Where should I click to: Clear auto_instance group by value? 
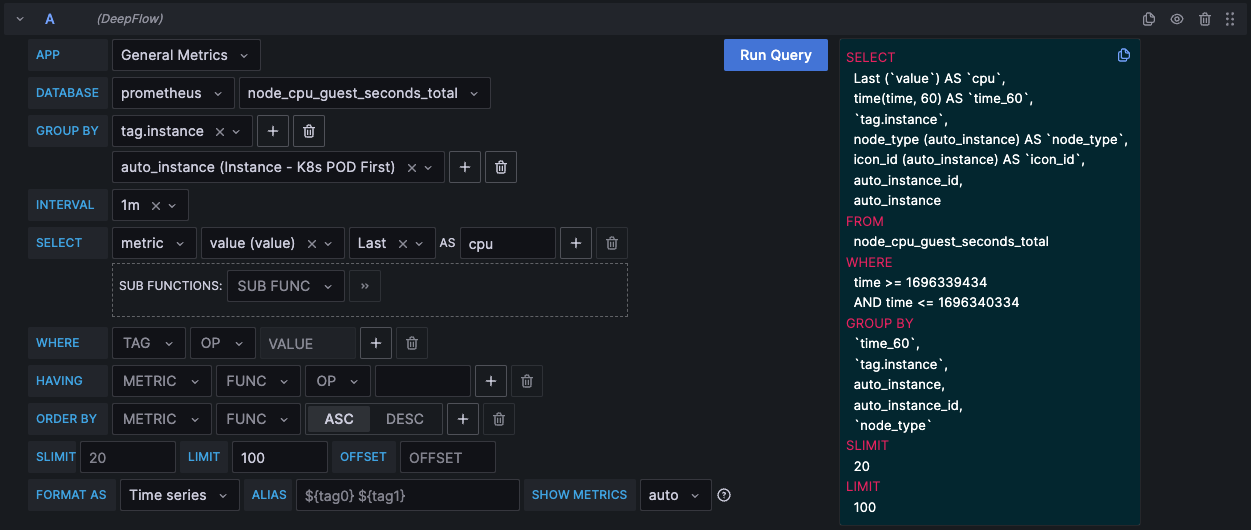pyautogui.click(x=411, y=167)
